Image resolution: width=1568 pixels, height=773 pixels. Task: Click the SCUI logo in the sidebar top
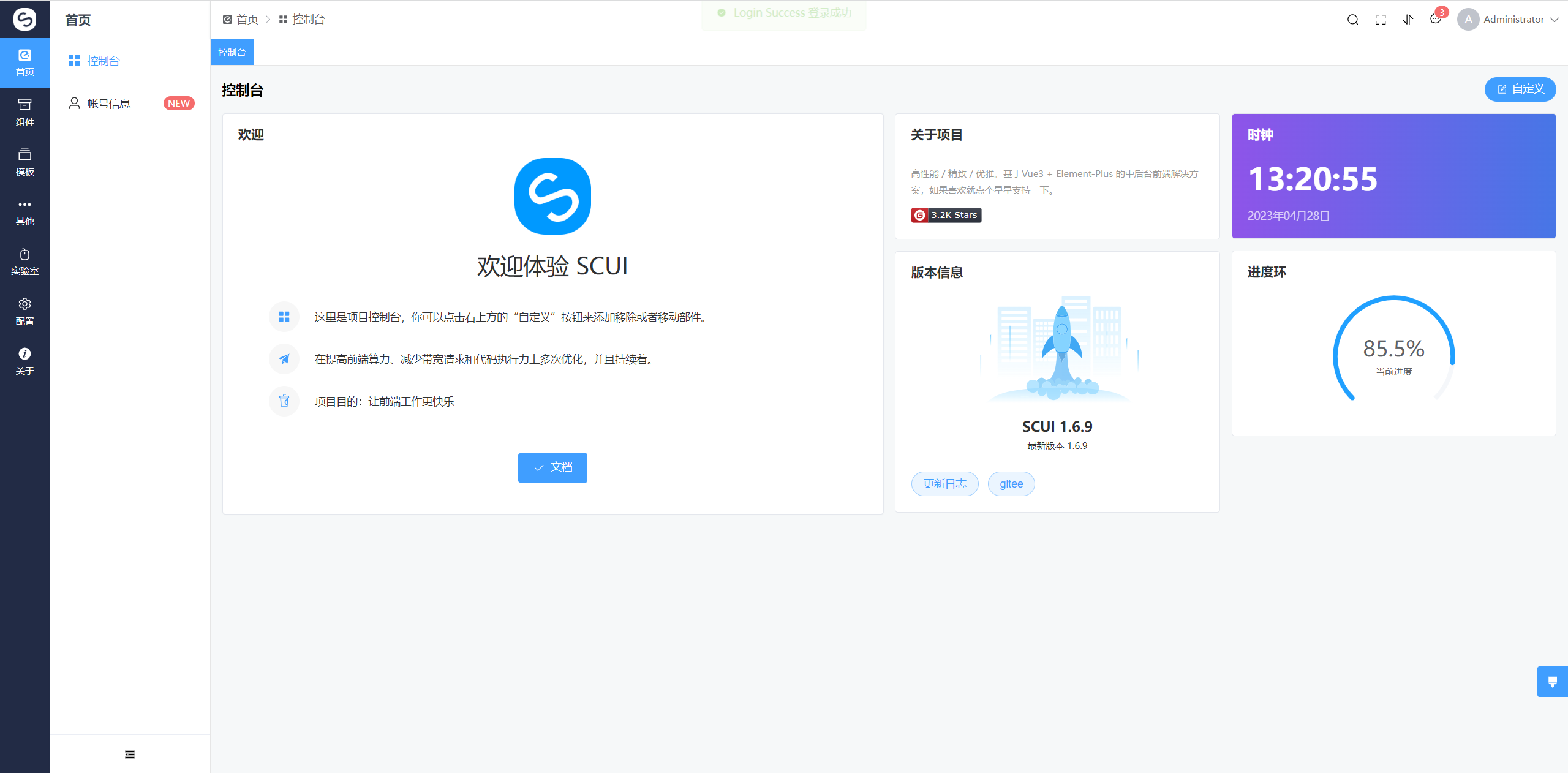tap(24, 19)
